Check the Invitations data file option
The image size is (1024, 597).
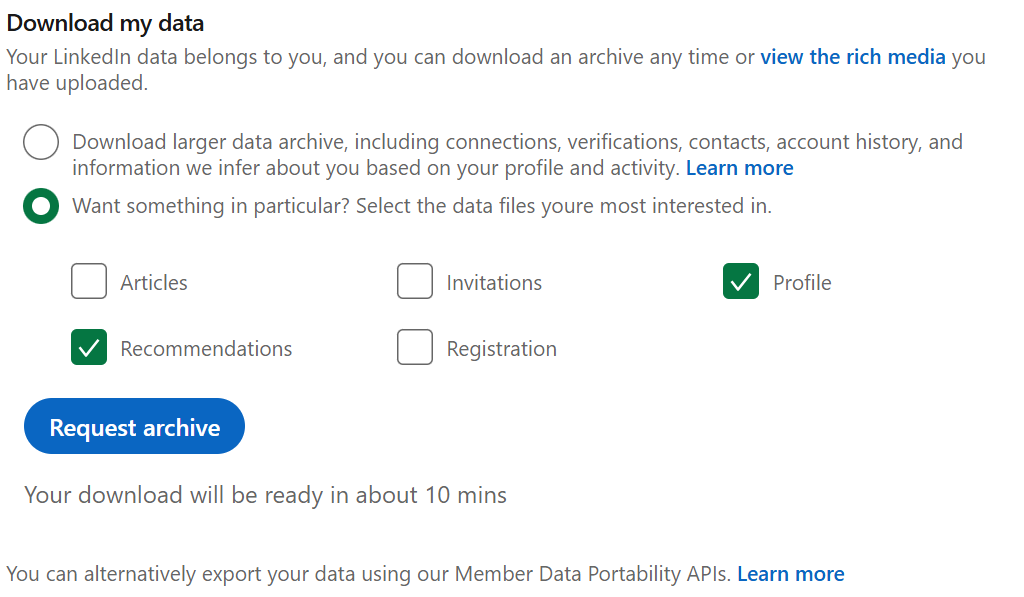tap(415, 281)
